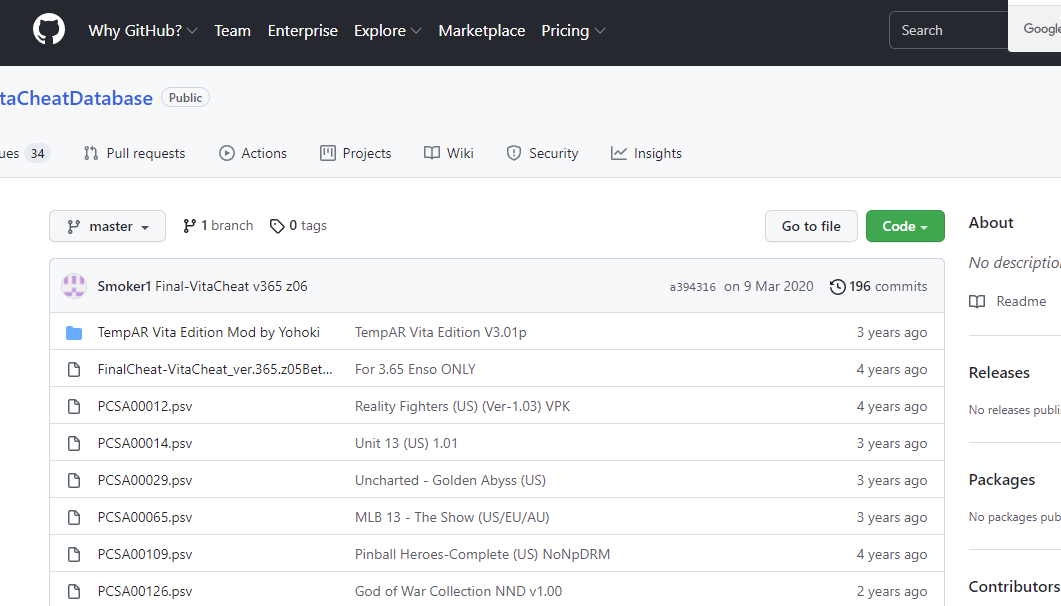Open the Security tab

coord(542,153)
